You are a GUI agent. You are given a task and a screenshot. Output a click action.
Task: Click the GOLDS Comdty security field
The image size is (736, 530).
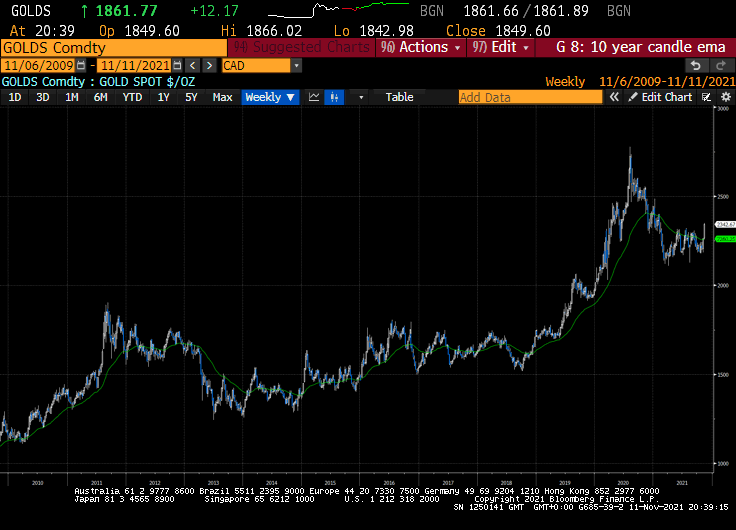click(114, 48)
